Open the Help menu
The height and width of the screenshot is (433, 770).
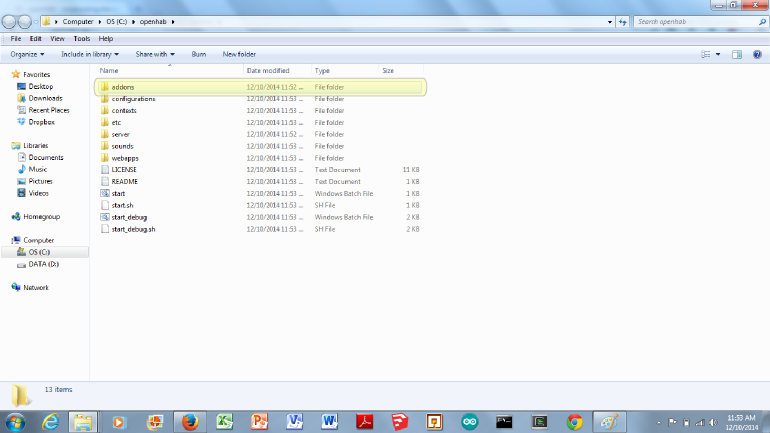tap(106, 39)
